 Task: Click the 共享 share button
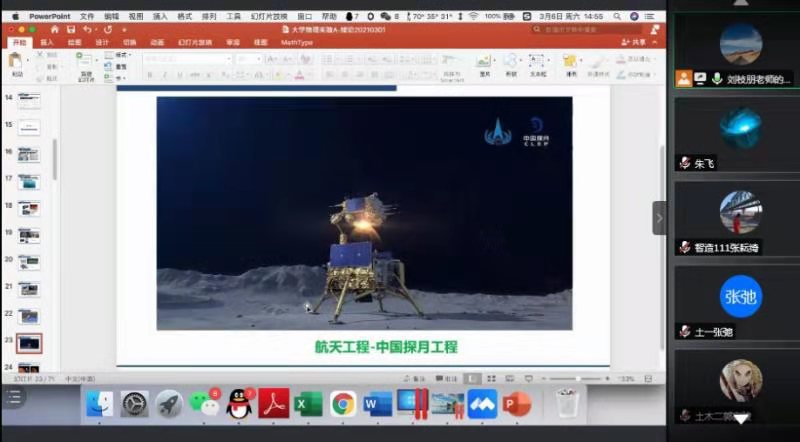(x=634, y=43)
